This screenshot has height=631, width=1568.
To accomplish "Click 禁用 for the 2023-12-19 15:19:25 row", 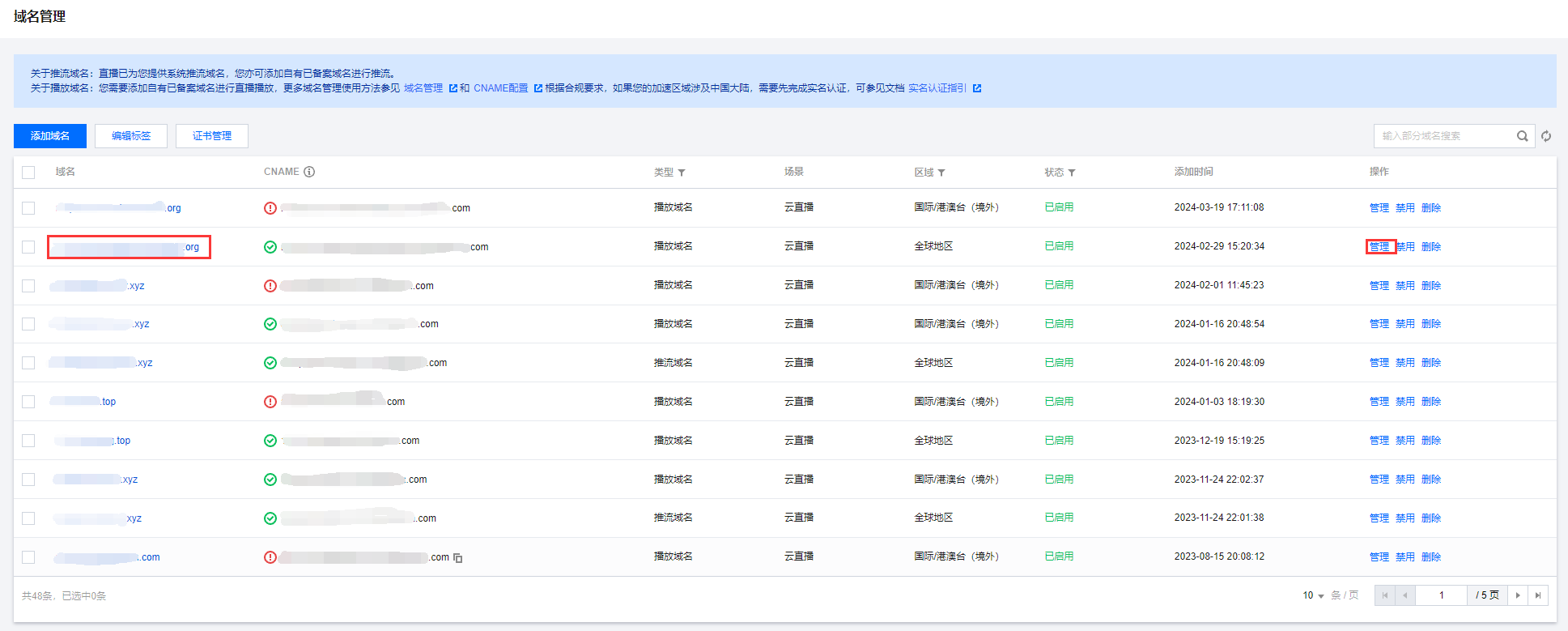I will tap(1405, 441).
